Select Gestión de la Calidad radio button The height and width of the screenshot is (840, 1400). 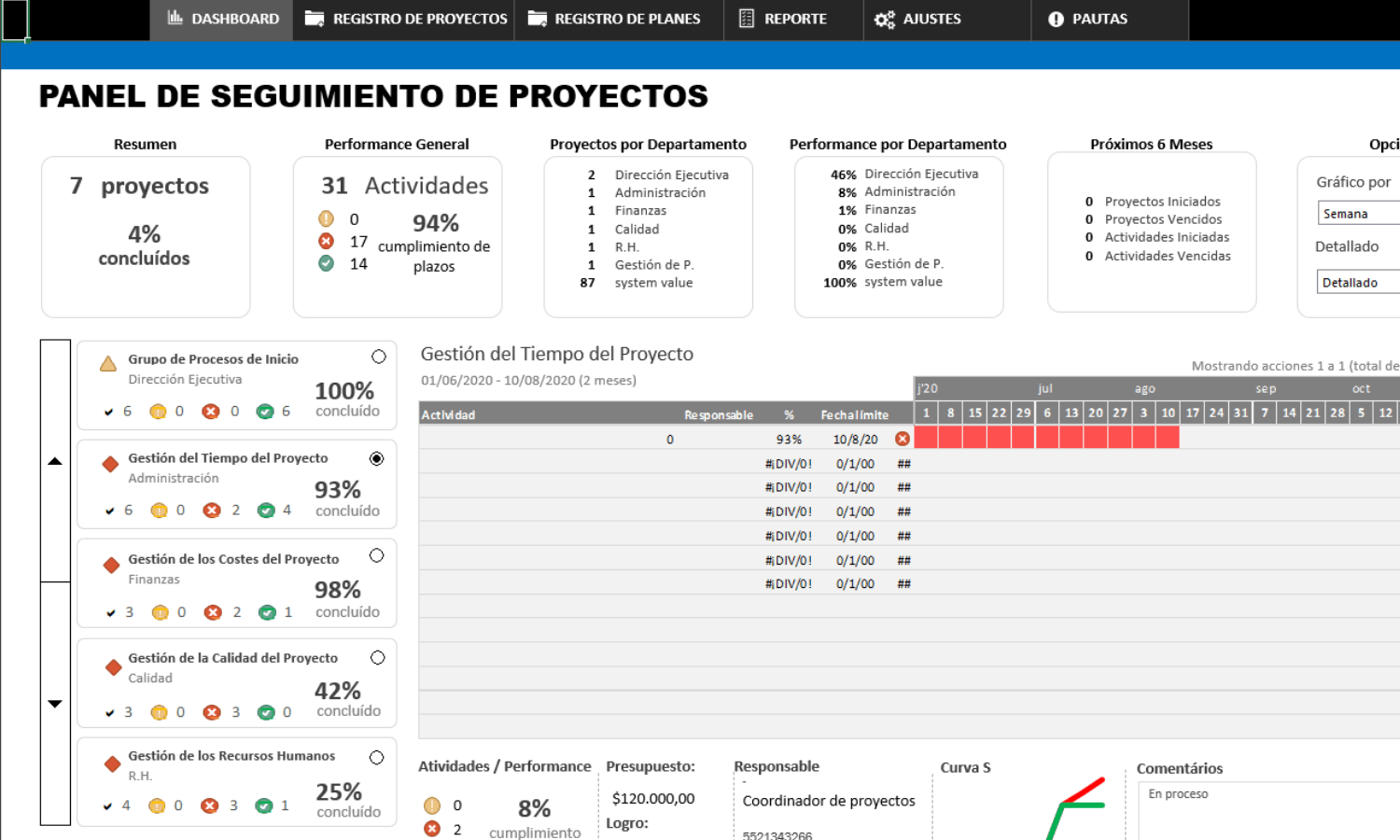coord(377,657)
